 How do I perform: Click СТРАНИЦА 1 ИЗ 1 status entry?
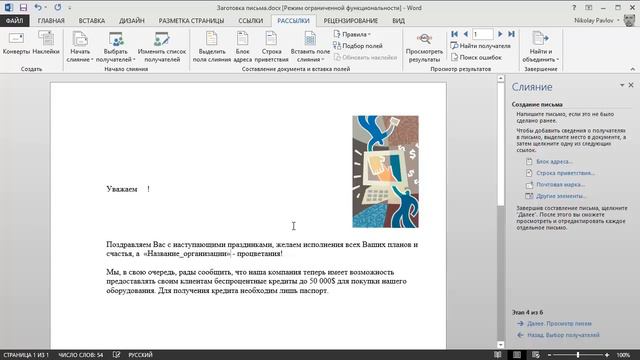[26, 355]
